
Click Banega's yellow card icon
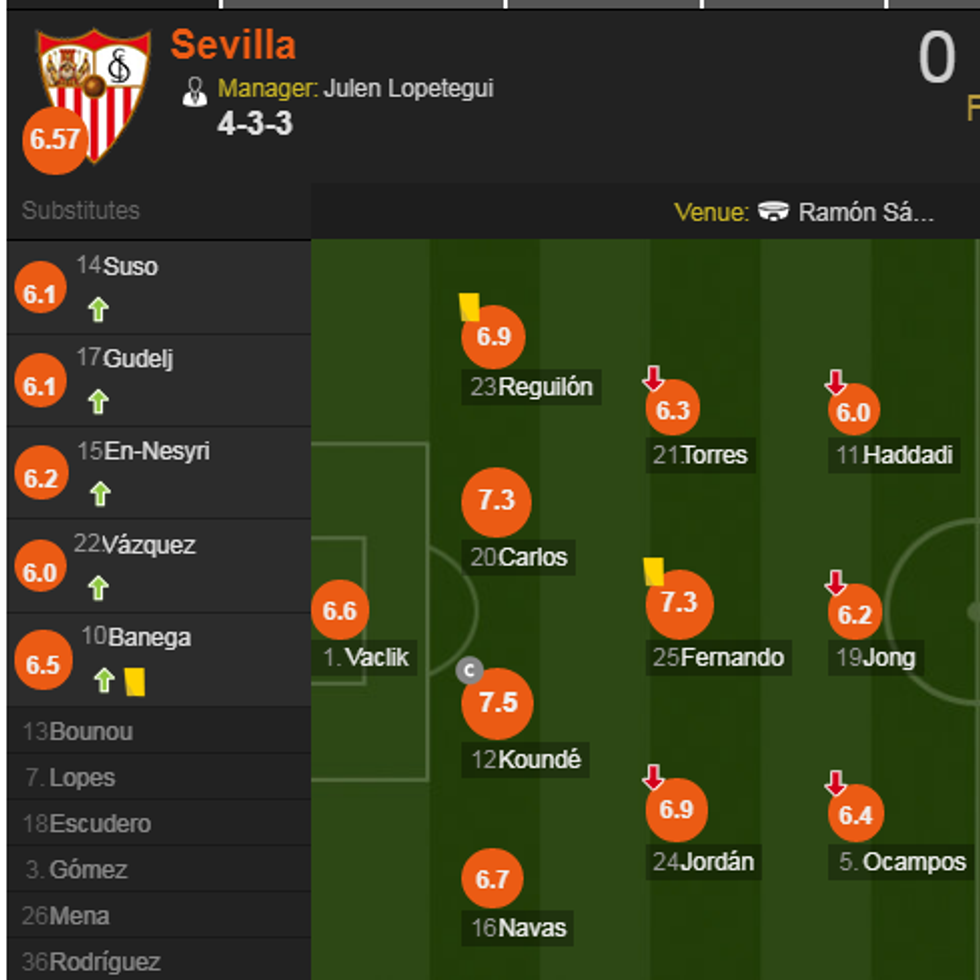coord(135,682)
